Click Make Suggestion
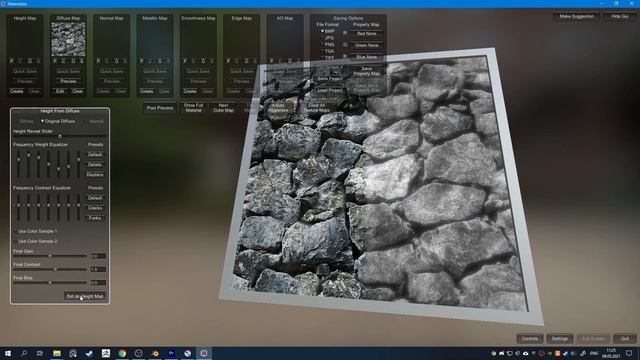This screenshot has height=360, width=640. (577, 17)
